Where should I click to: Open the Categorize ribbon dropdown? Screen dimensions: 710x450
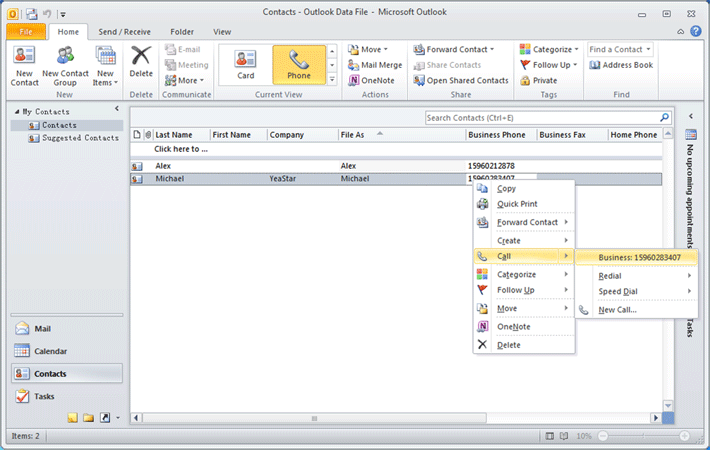pos(549,49)
